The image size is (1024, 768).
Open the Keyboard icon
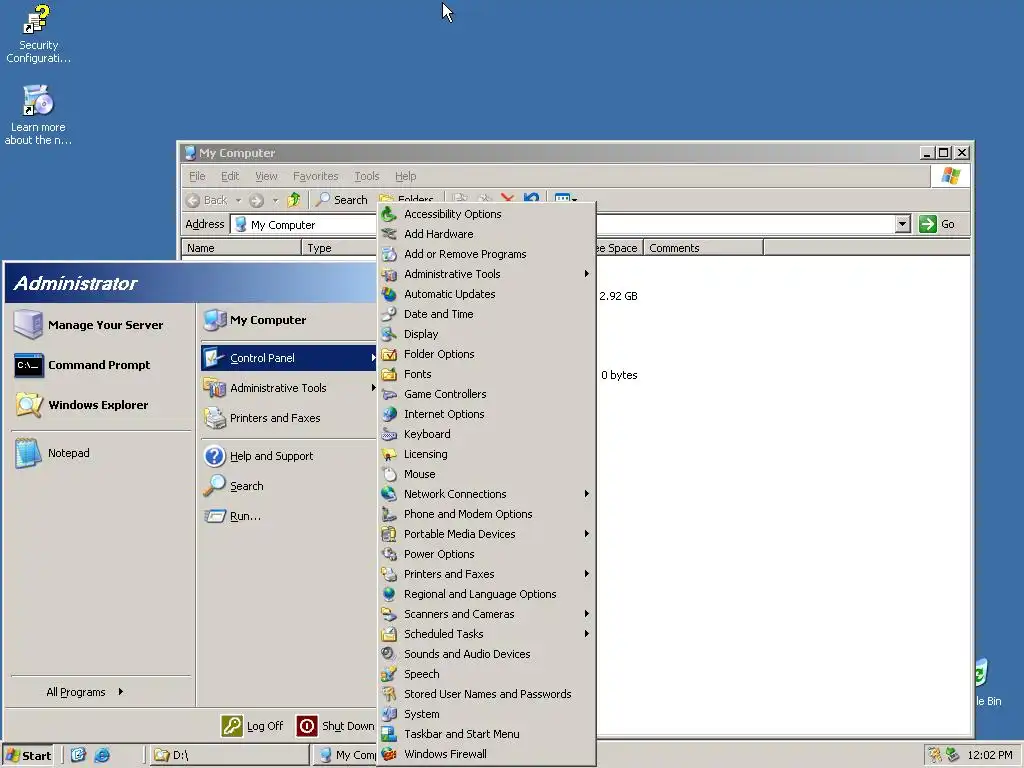tap(389, 434)
